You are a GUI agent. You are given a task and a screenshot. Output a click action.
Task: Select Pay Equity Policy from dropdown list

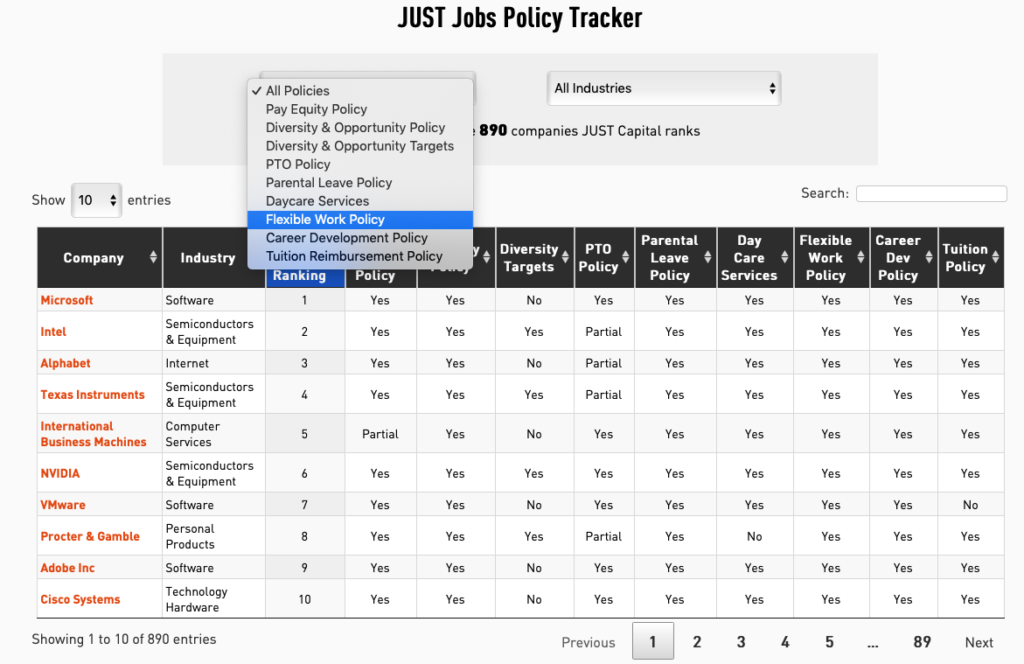tap(360, 109)
